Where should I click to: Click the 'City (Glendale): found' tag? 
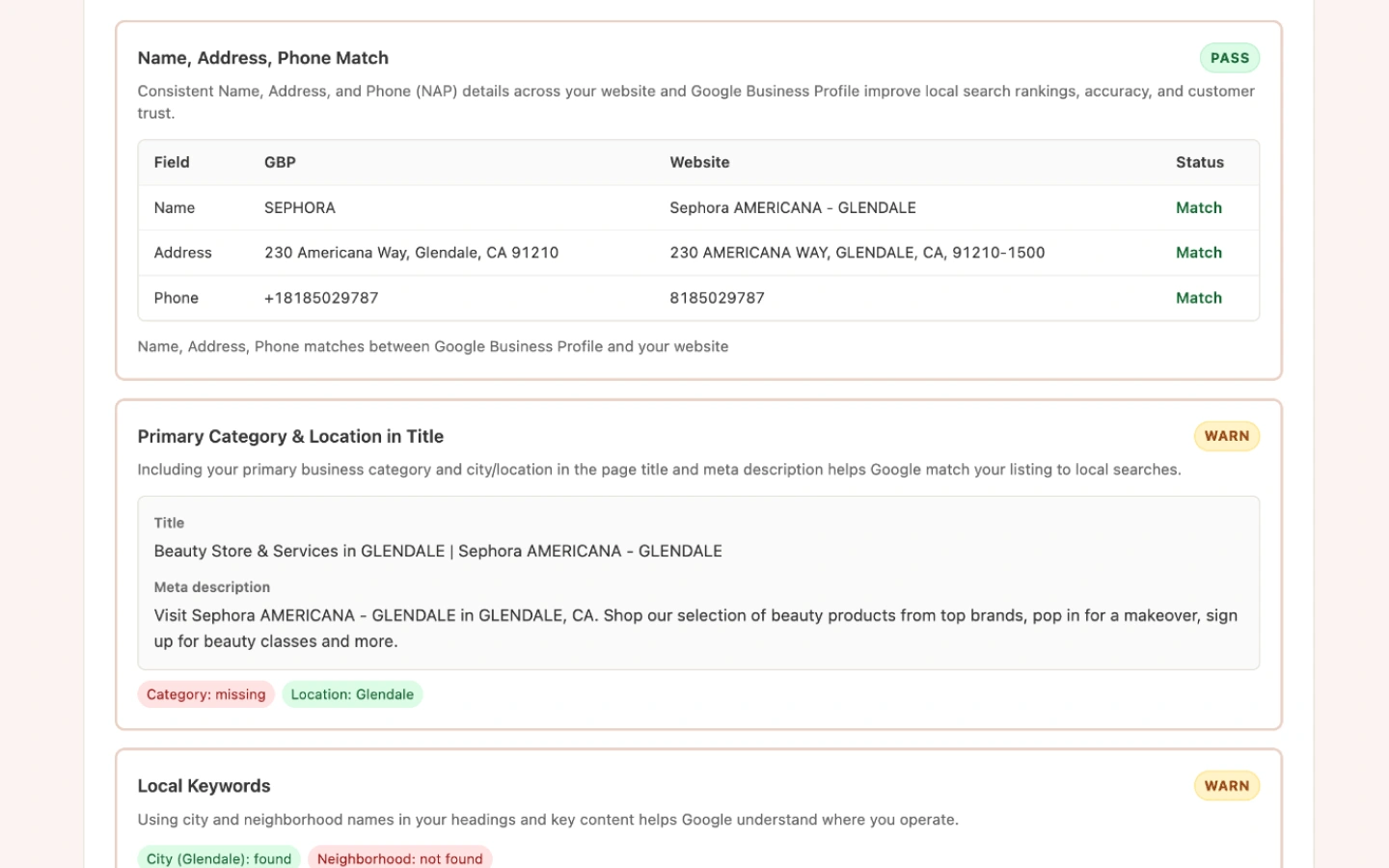pyautogui.click(x=219, y=858)
